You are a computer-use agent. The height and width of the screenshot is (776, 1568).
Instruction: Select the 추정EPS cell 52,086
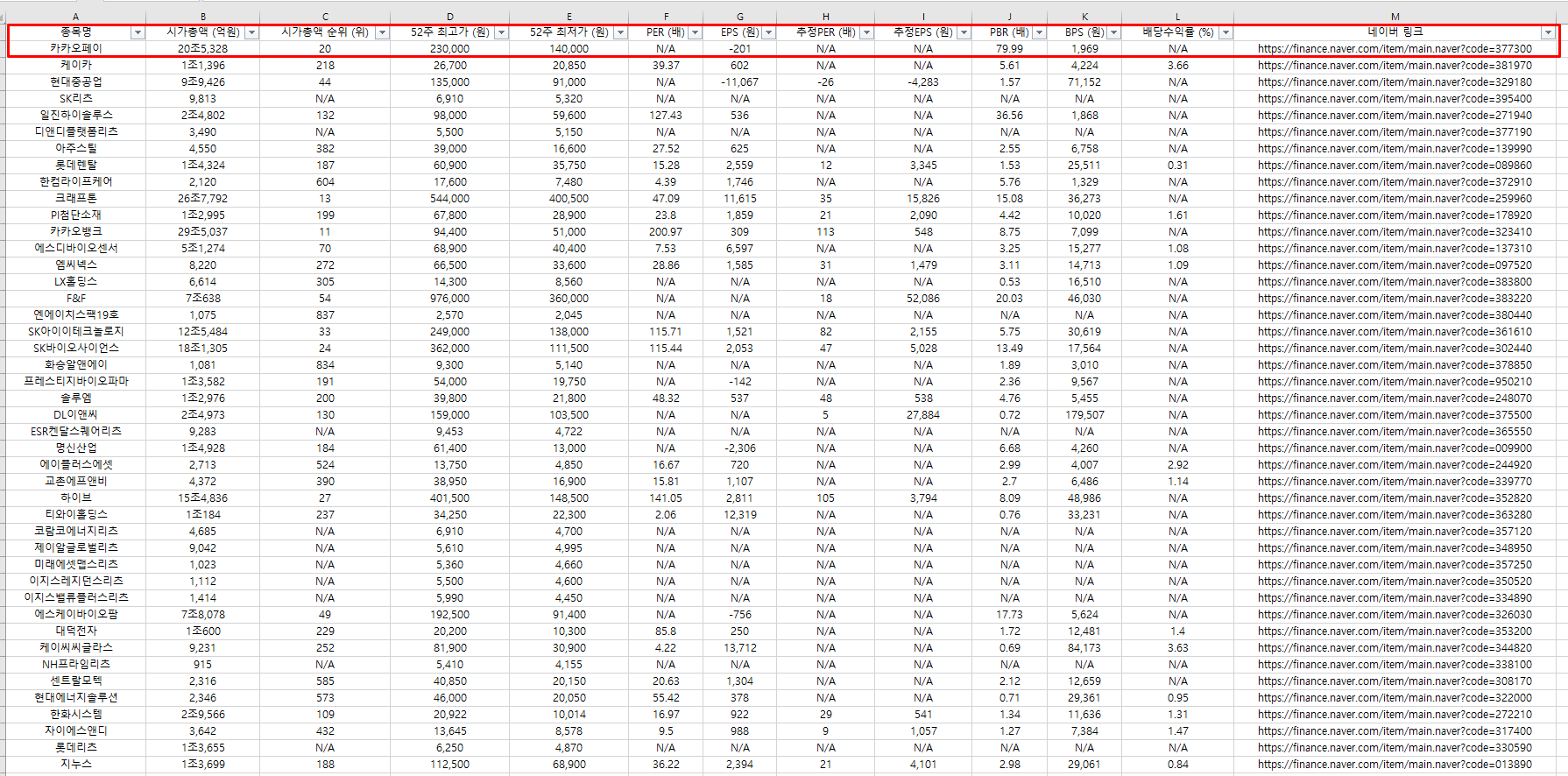(x=923, y=299)
